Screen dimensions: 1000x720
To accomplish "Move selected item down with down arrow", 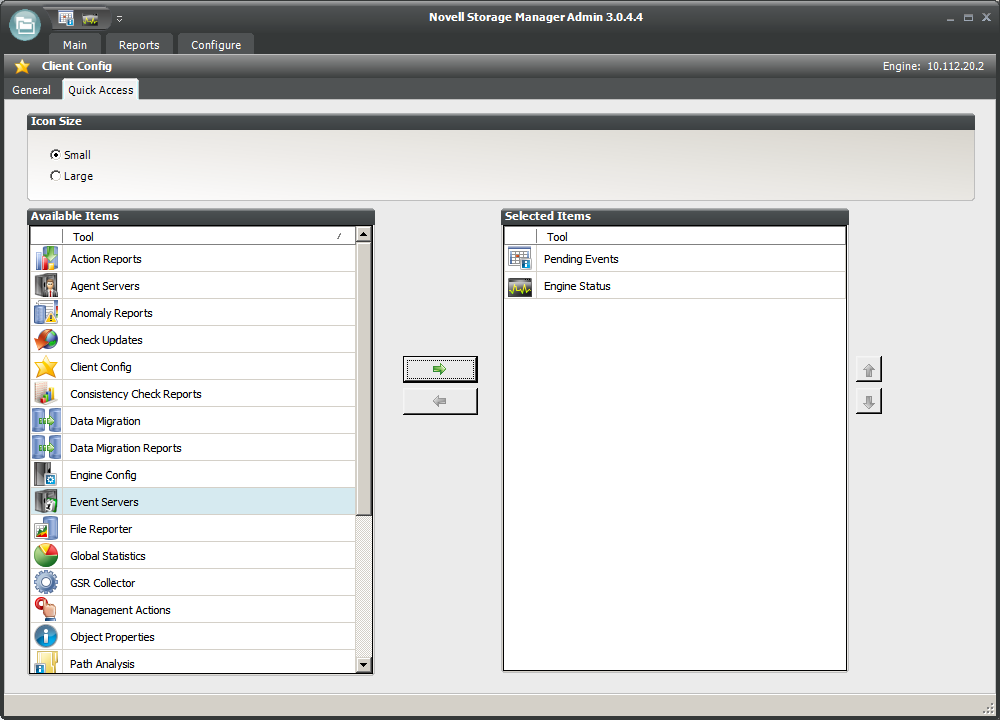I will (869, 402).
